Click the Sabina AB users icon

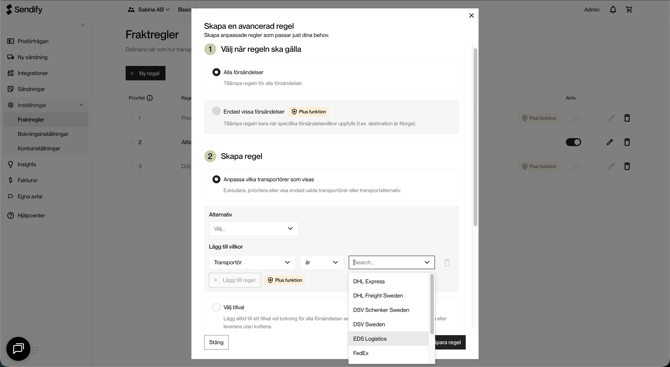(x=131, y=9)
